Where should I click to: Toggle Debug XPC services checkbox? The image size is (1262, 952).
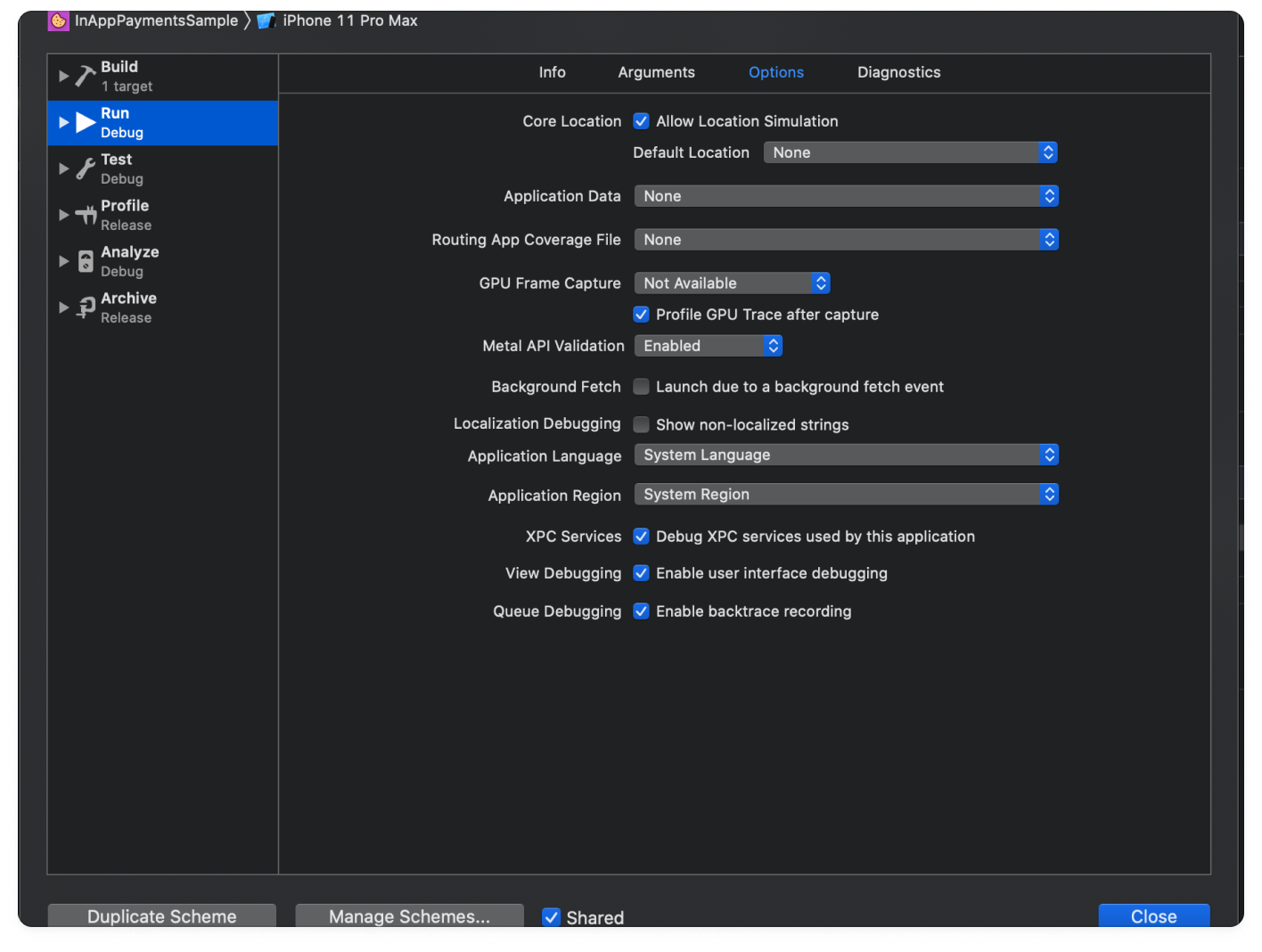[x=641, y=537]
